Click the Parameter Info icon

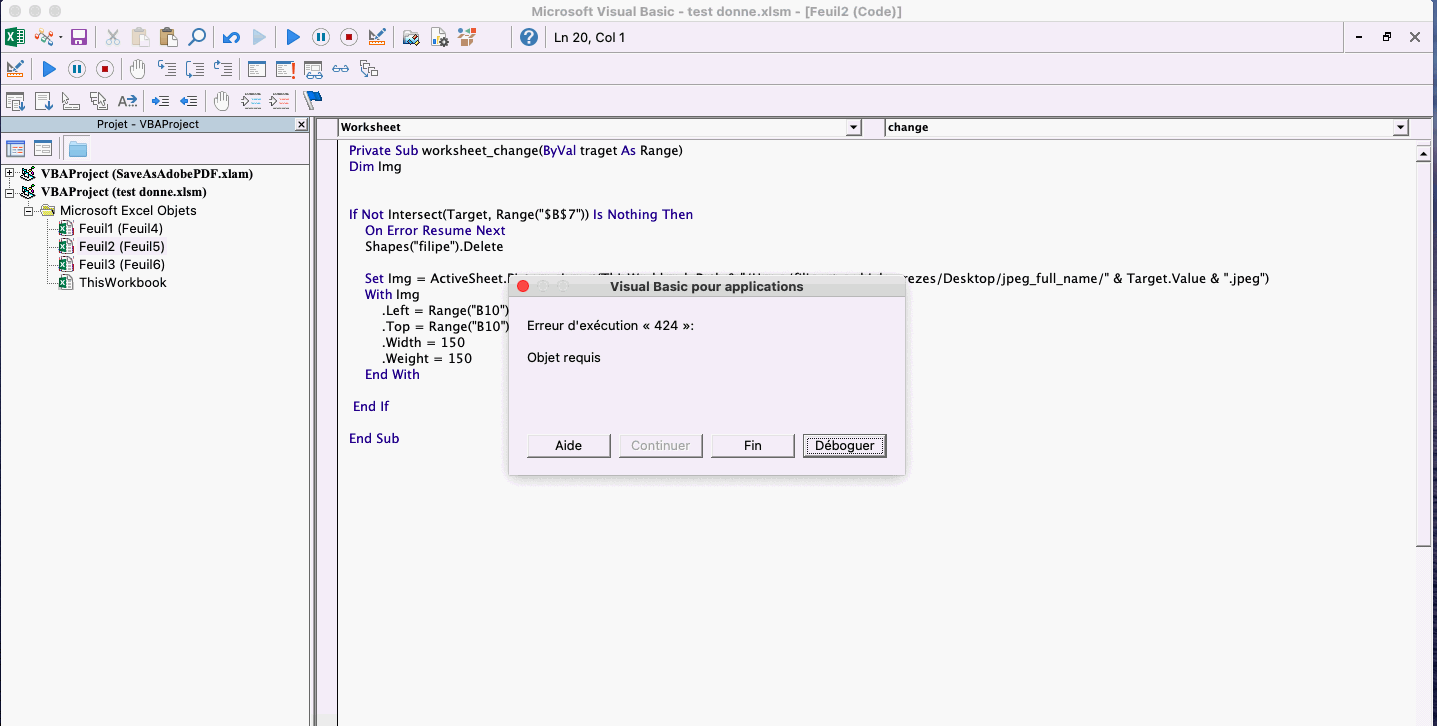pos(99,101)
